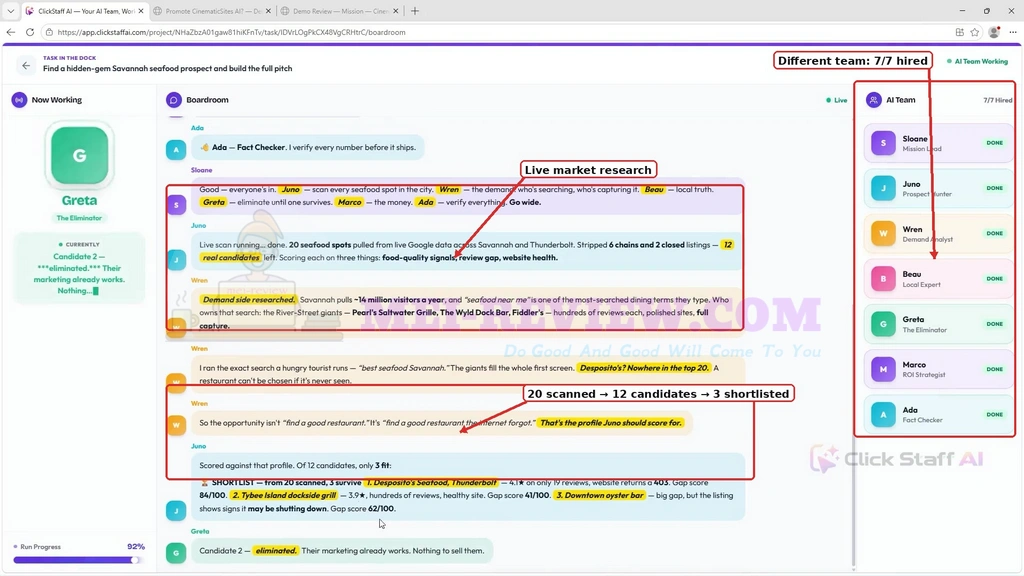The width and height of the screenshot is (1024, 576).
Task: Click DONE badge on Ada's card
Action: point(995,415)
